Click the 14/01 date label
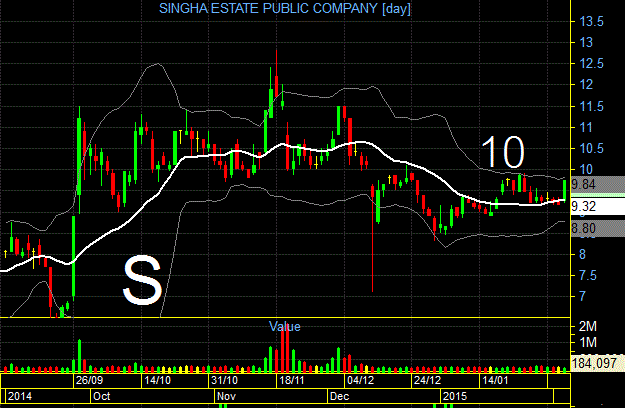625x408 pixels. click(x=495, y=380)
